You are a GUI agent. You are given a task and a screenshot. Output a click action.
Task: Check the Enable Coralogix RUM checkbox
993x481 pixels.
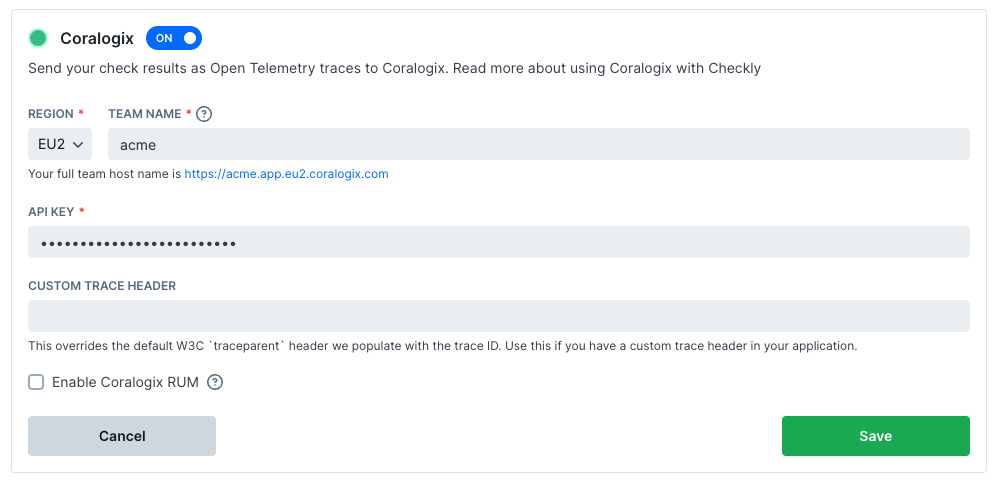[36, 382]
